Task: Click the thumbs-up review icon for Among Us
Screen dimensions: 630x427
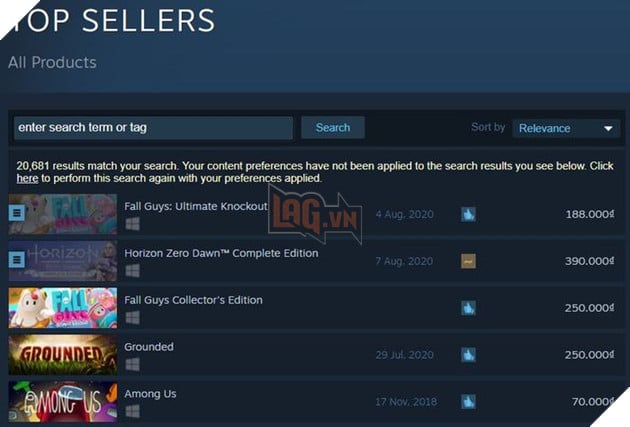Action: pos(468,402)
